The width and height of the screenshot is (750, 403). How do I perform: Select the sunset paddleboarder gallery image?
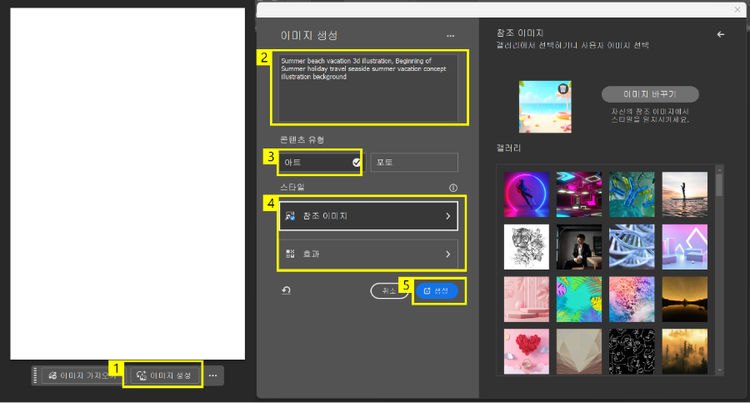[684, 195]
